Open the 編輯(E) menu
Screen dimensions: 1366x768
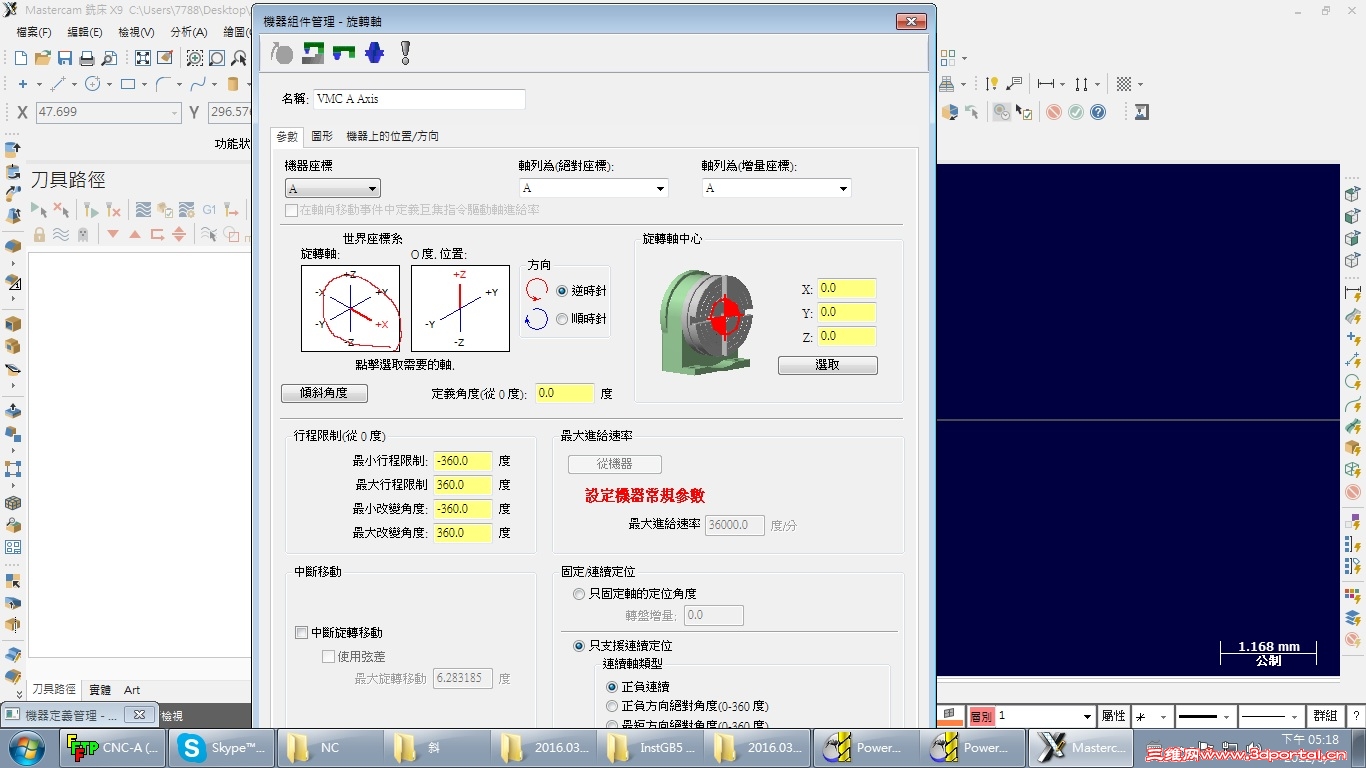[85, 32]
